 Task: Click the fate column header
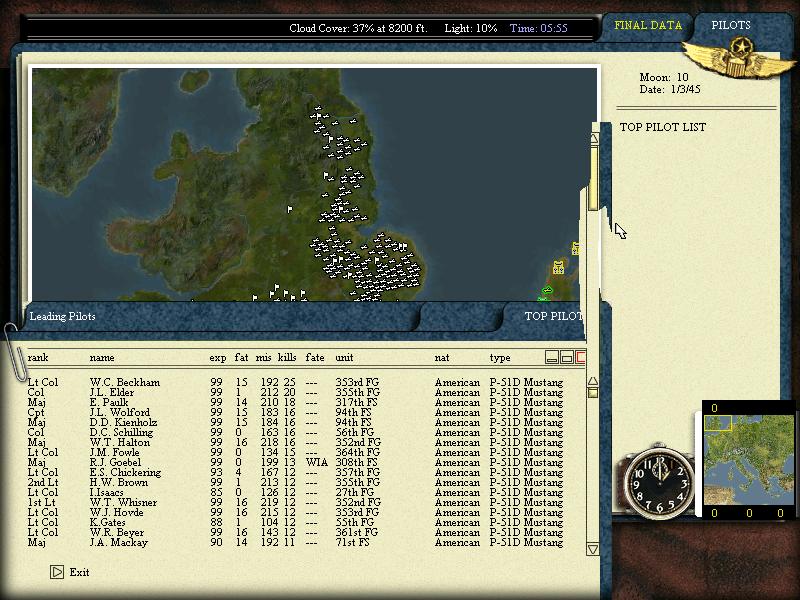pos(315,358)
